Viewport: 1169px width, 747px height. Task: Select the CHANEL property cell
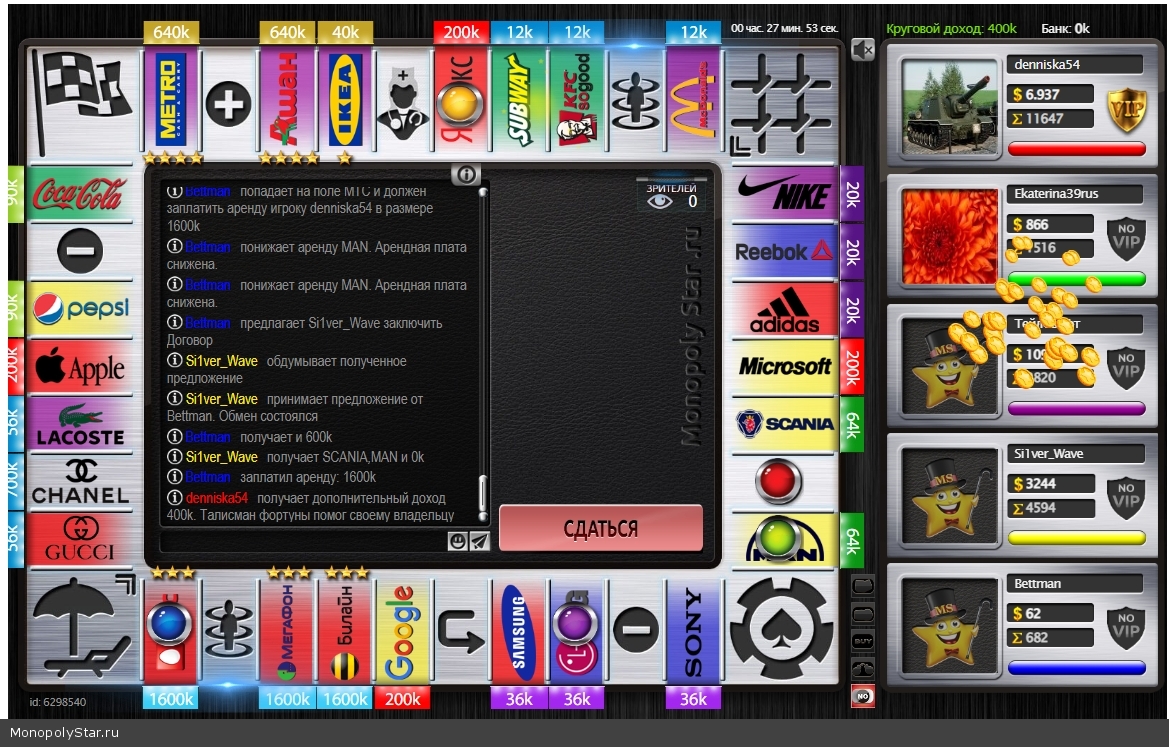point(81,482)
